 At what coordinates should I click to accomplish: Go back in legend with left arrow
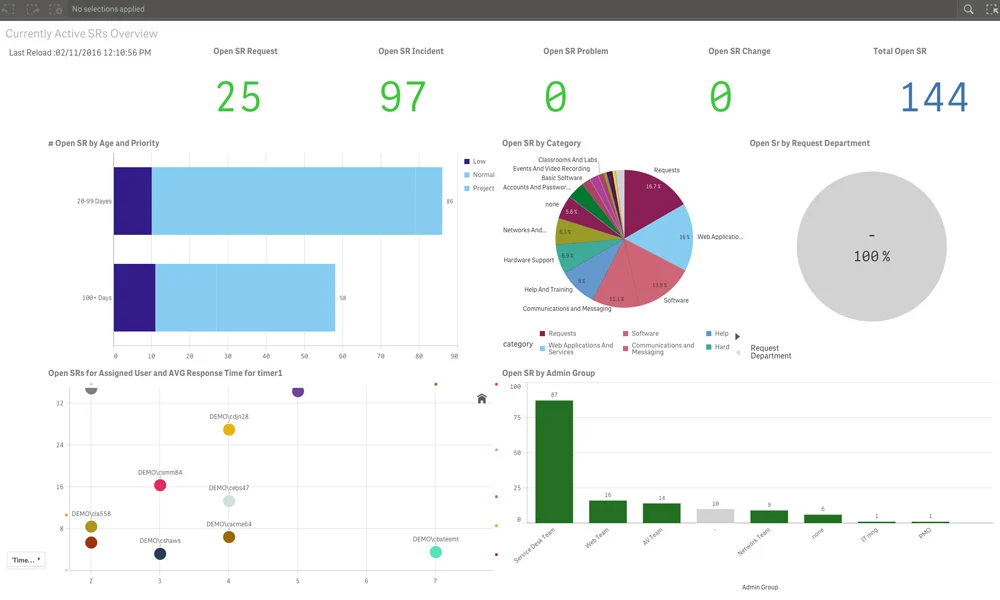click(x=737, y=352)
